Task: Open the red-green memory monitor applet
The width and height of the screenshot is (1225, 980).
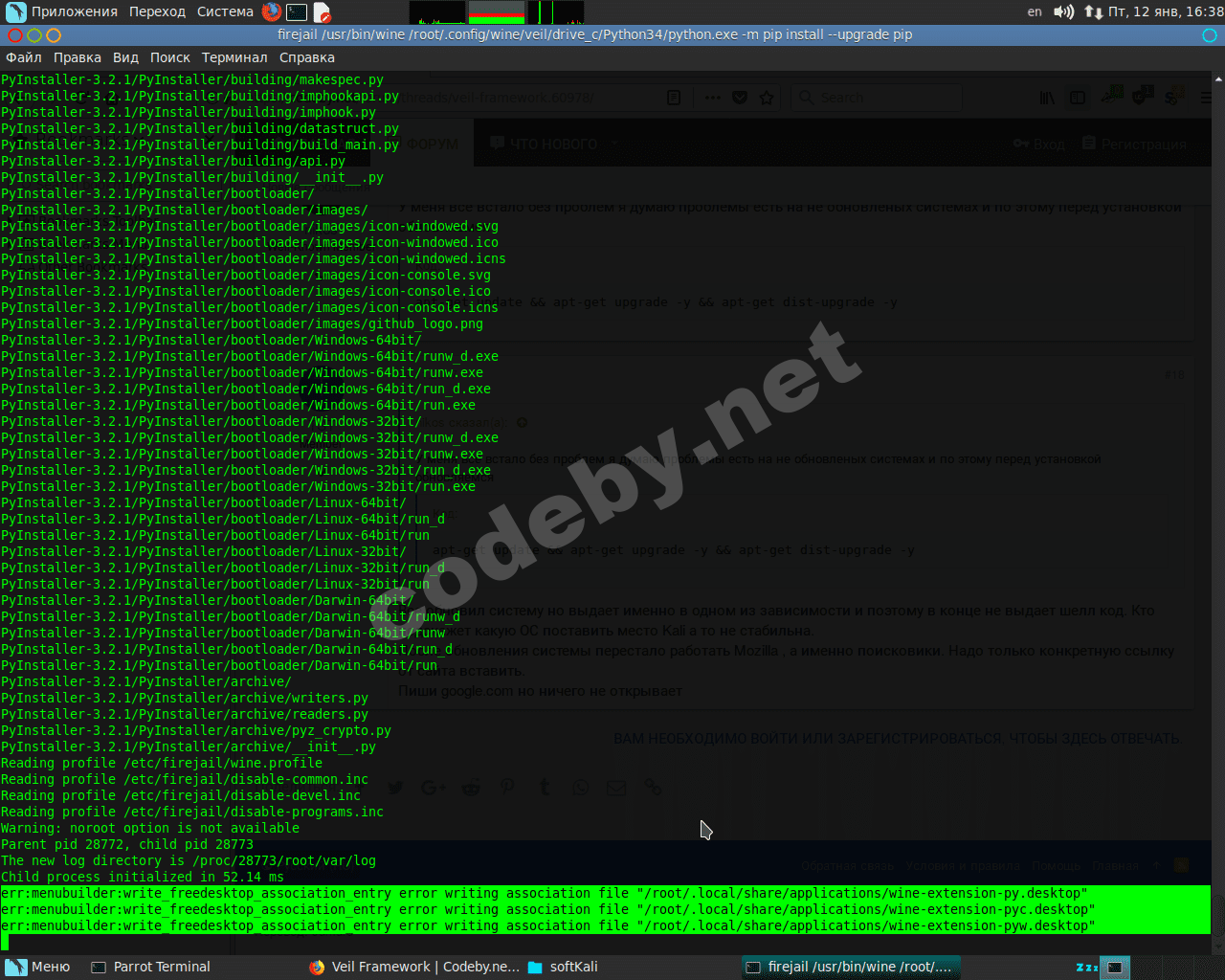Action: (x=497, y=12)
